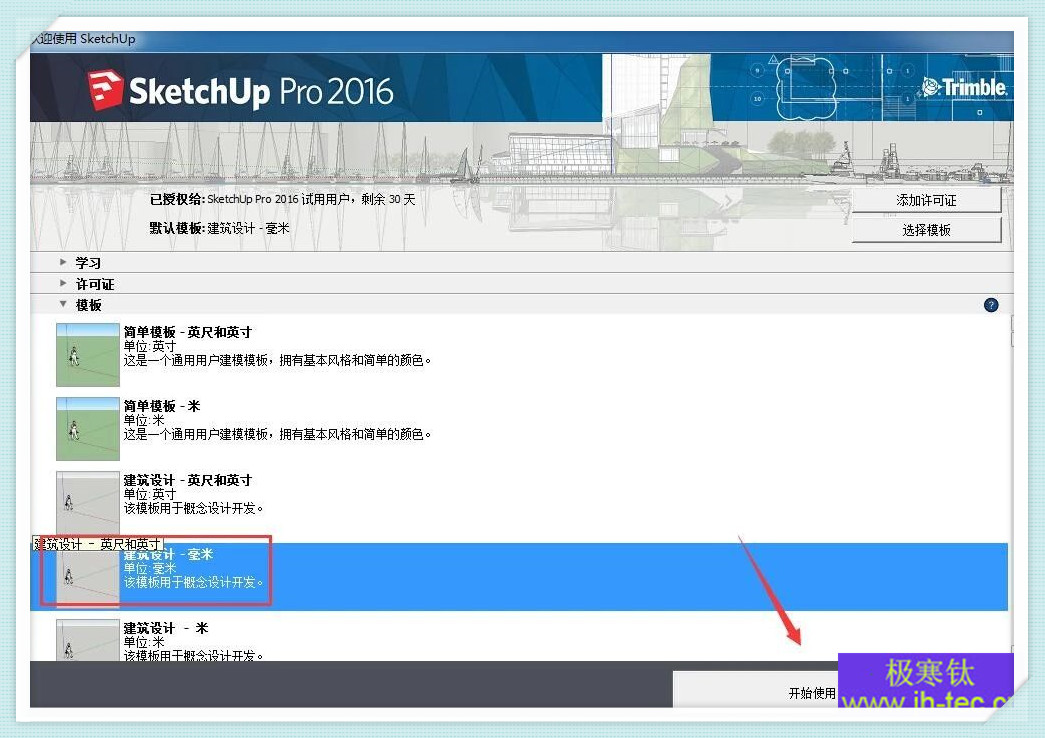The width and height of the screenshot is (1045, 738).
Task: Click the 默认模板: 建筑设计 - 毫米 text
Action: [219, 229]
